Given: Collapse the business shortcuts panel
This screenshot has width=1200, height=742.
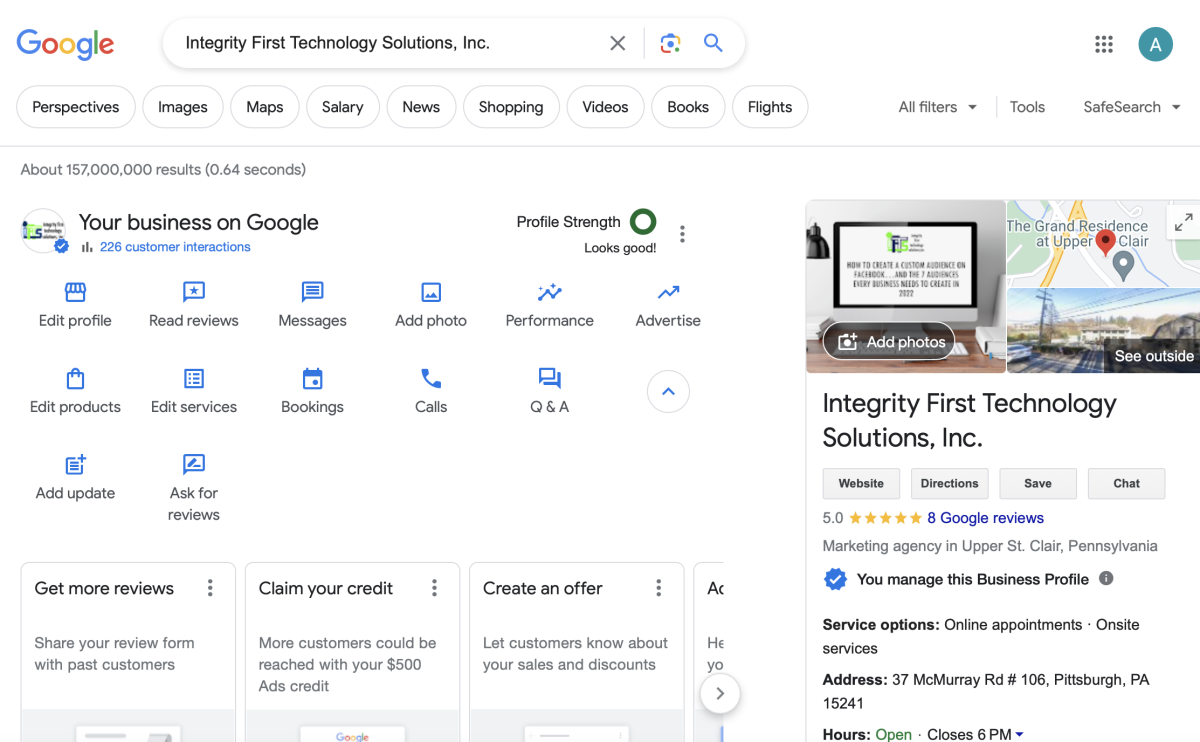Looking at the screenshot, I should (x=668, y=391).
